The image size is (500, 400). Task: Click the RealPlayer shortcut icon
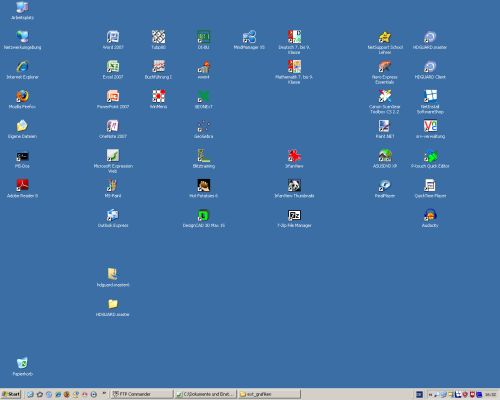tap(385, 185)
